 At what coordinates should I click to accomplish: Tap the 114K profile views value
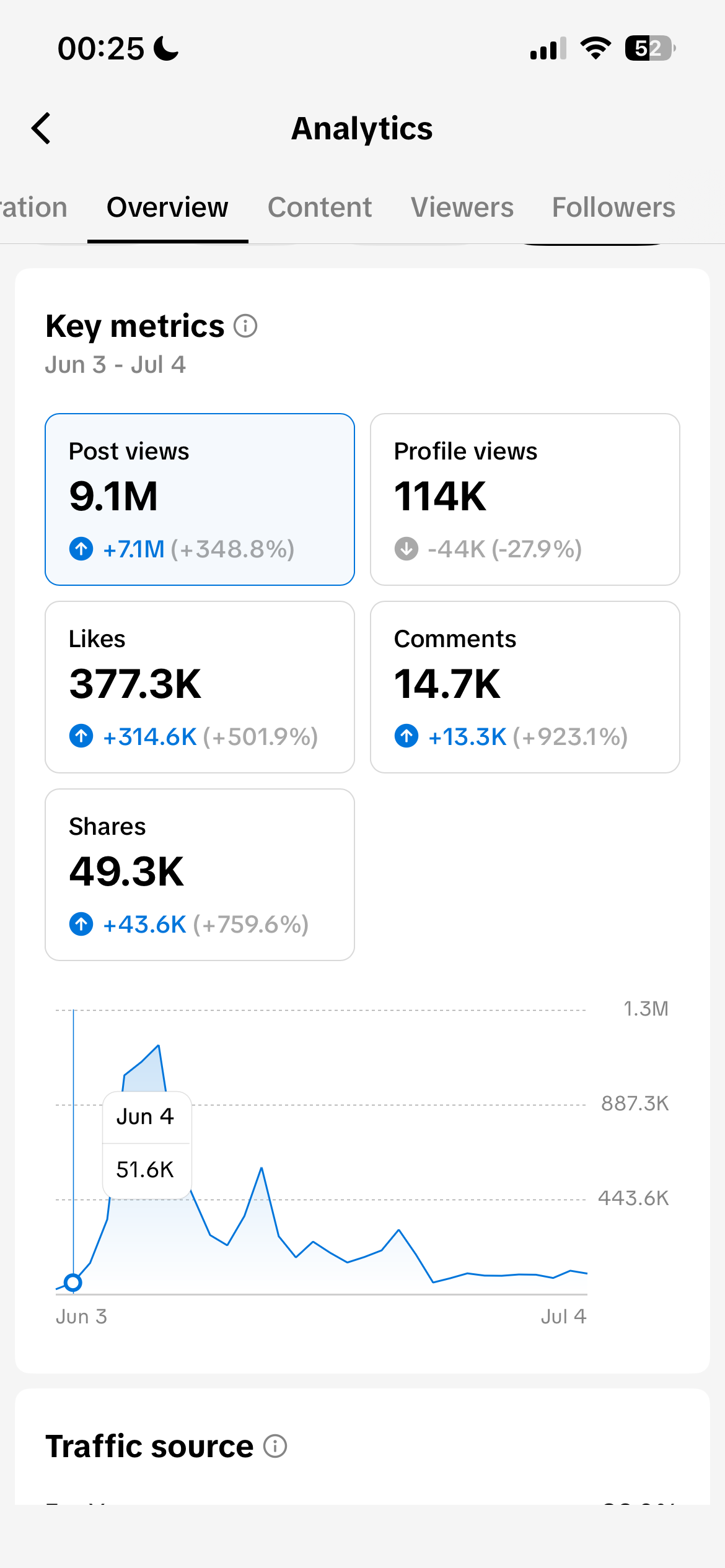440,497
